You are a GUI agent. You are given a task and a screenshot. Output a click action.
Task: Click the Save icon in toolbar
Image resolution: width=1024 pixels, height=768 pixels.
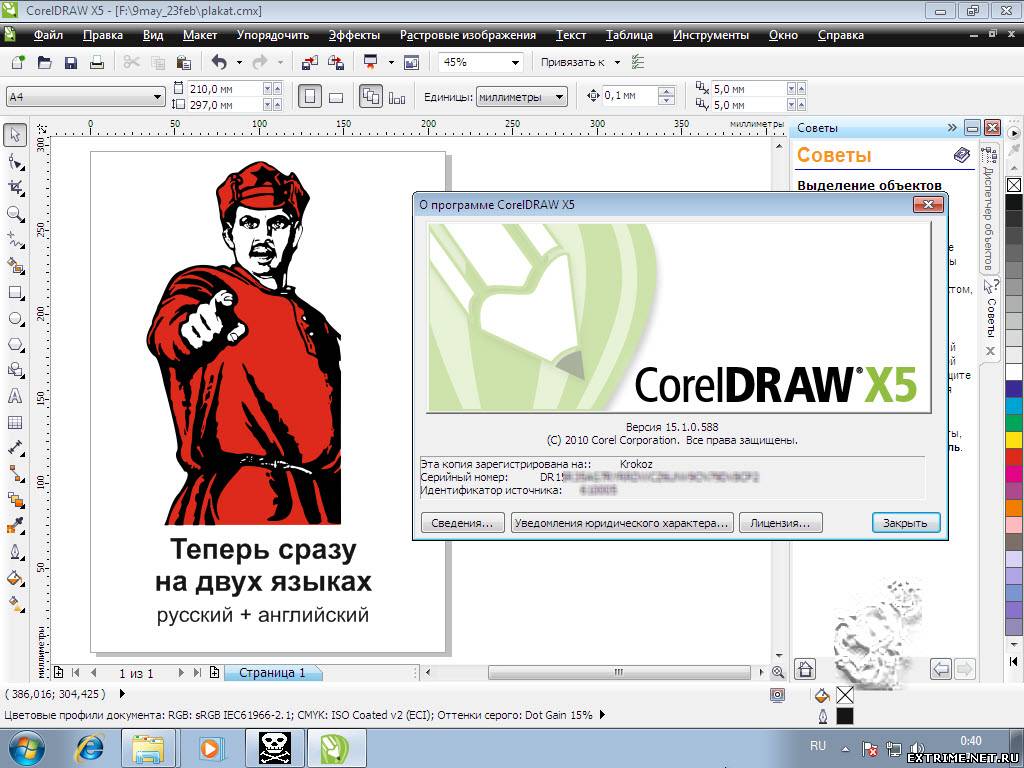point(71,62)
